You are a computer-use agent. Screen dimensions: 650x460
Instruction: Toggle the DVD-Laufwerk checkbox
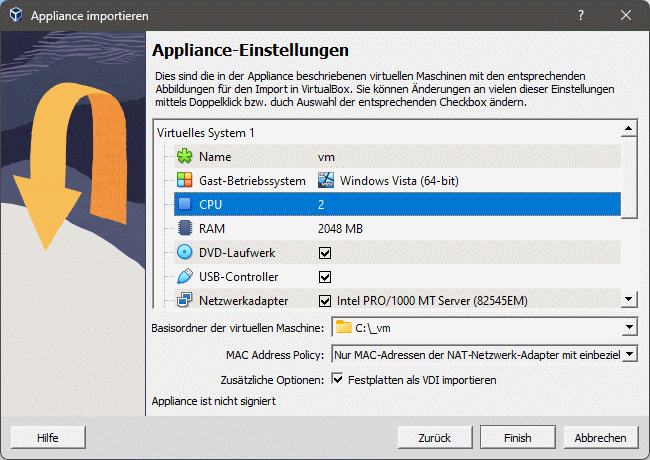[325, 253]
